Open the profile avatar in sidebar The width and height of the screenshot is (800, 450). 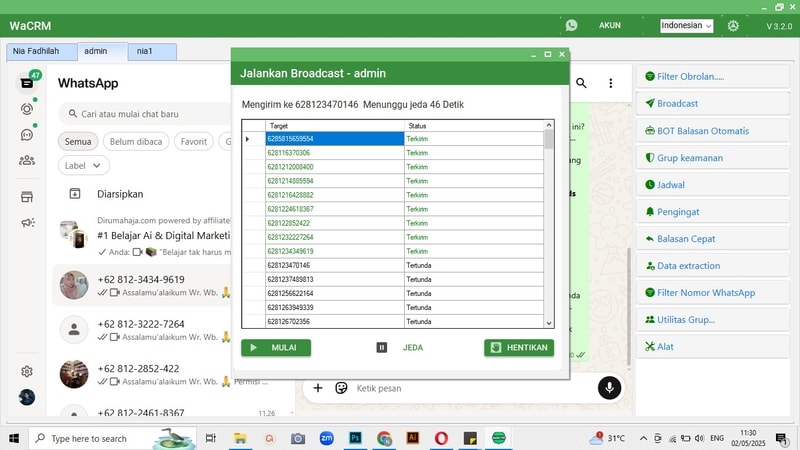tap(27, 397)
